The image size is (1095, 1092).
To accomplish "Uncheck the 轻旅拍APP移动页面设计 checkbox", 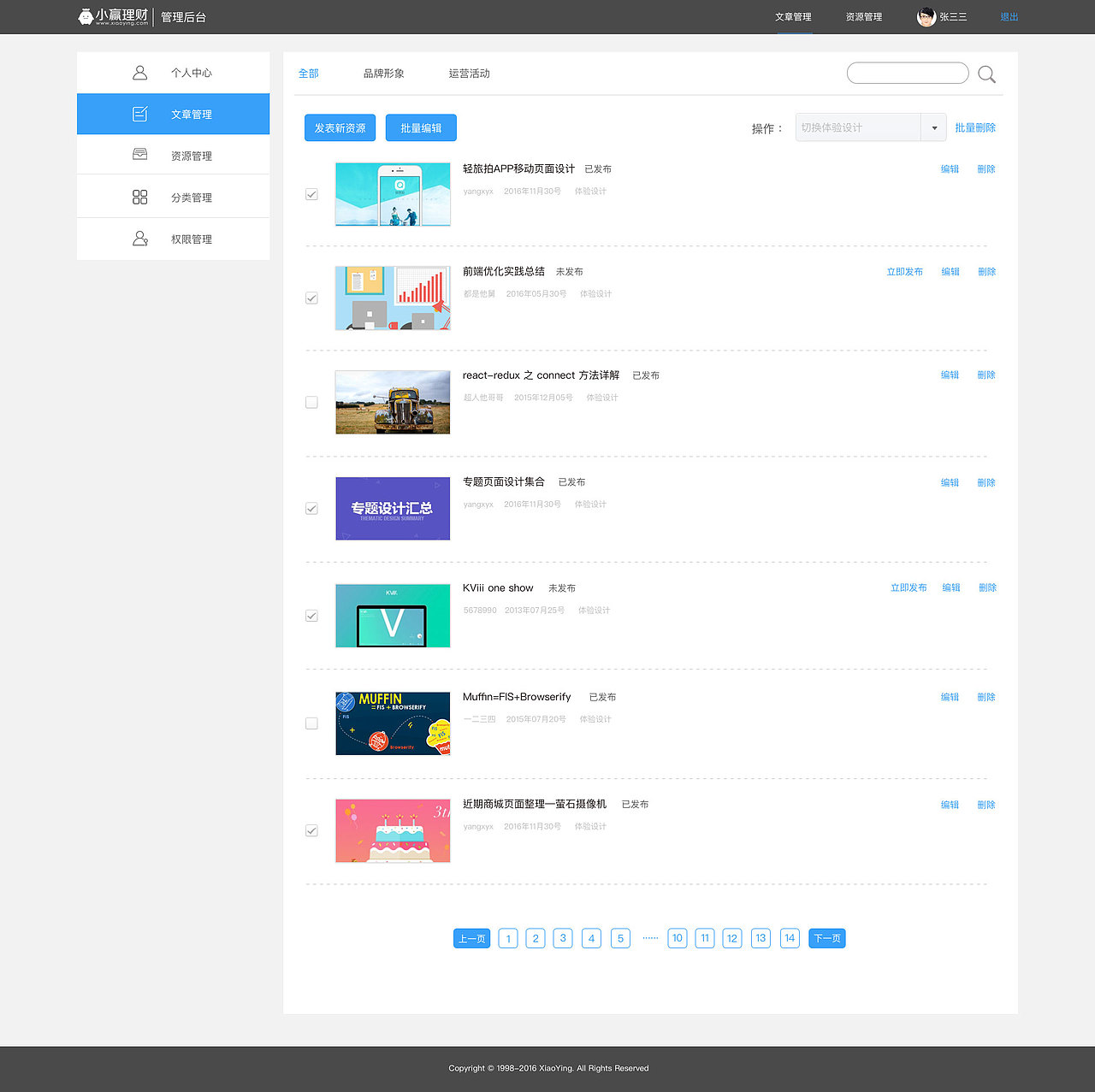I will click(311, 195).
